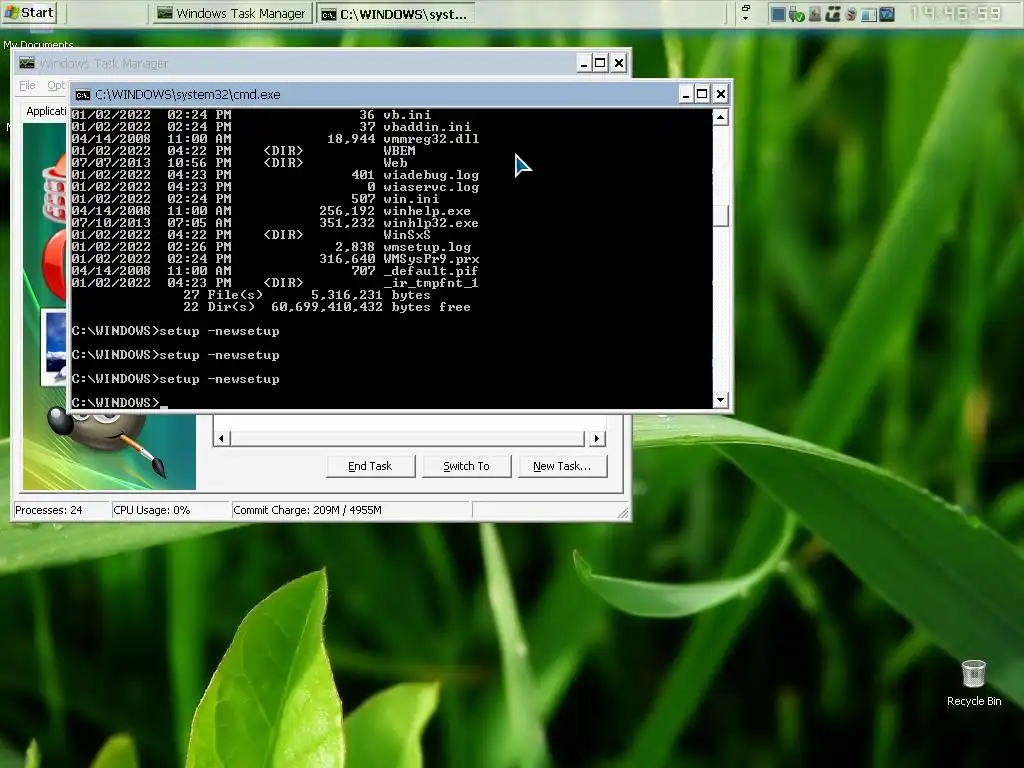Click the cmd window scroll up arrow
1024x768 pixels.
pos(720,118)
